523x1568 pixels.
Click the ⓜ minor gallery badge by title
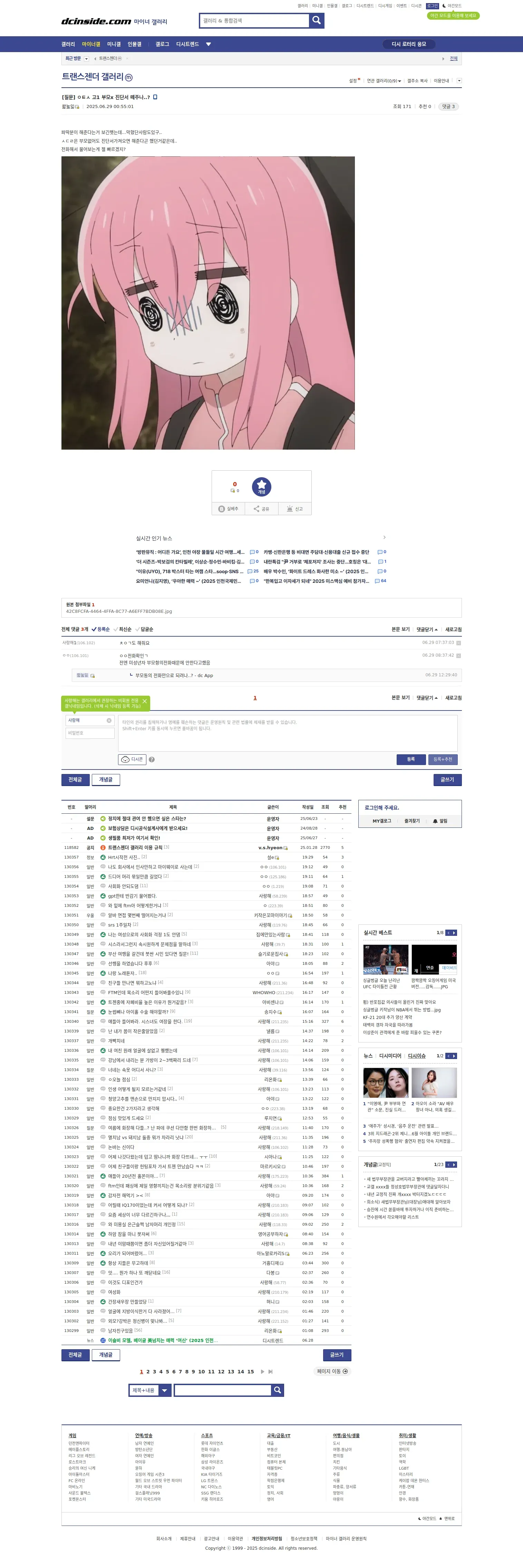click(128, 77)
